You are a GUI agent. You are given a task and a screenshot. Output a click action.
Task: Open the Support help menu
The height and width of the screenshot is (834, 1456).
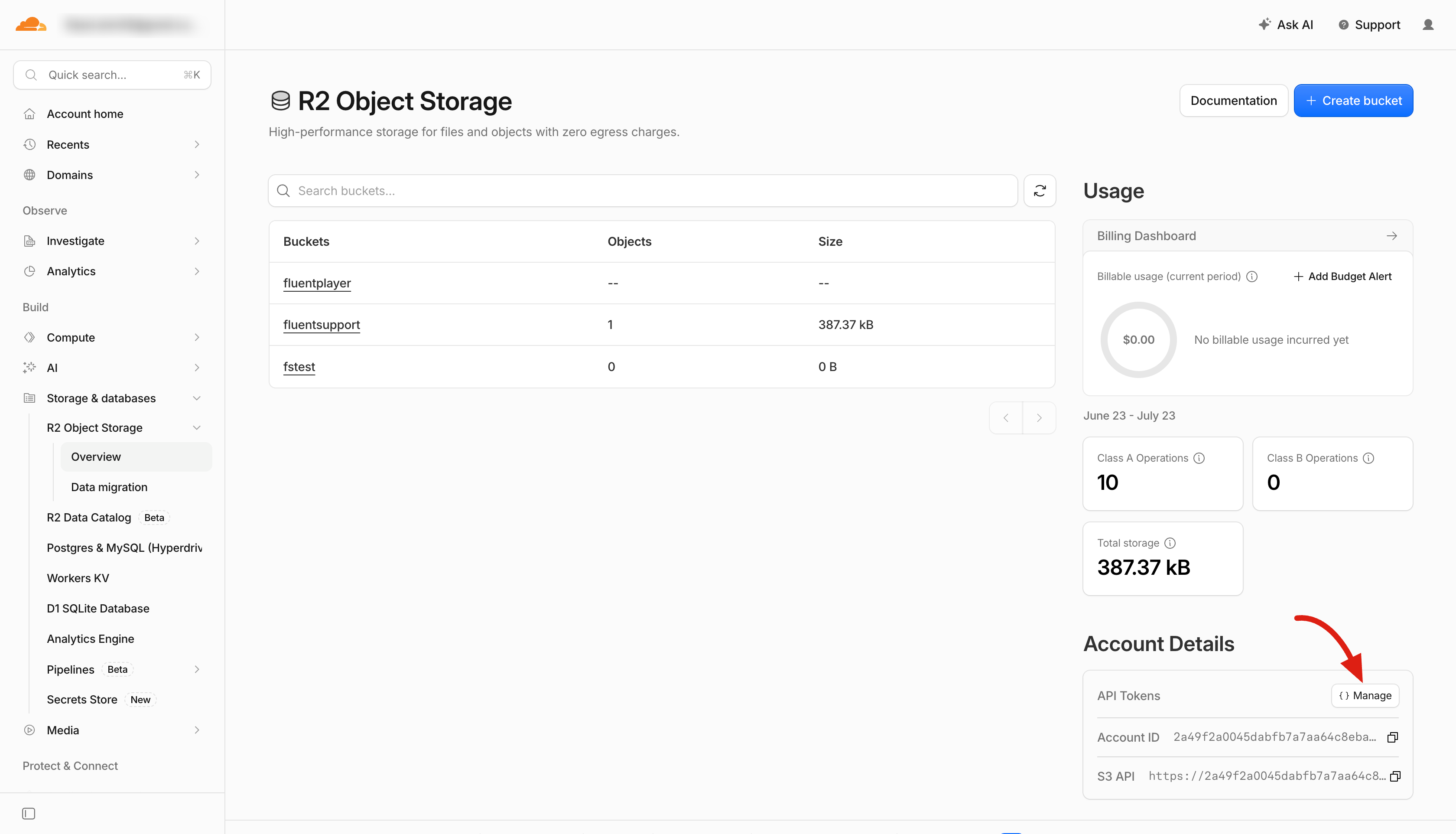click(1369, 25)
